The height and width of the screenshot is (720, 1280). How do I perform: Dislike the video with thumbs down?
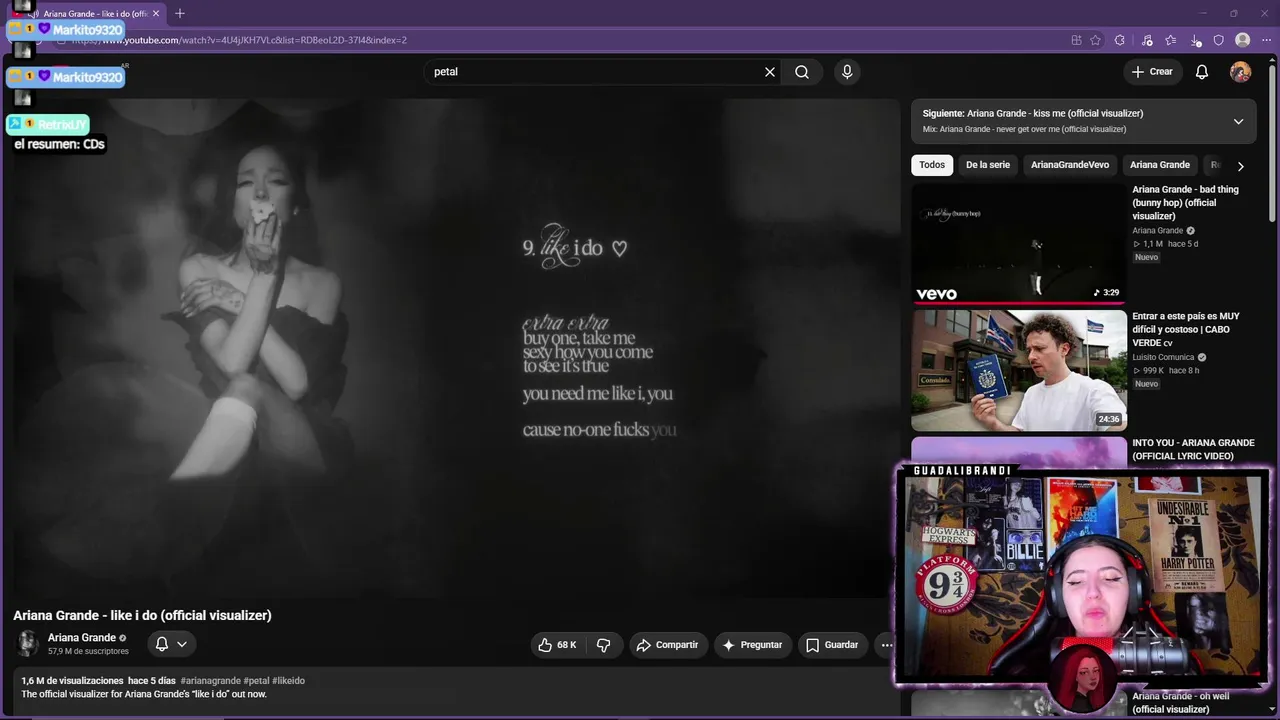(x=604, y=645)
